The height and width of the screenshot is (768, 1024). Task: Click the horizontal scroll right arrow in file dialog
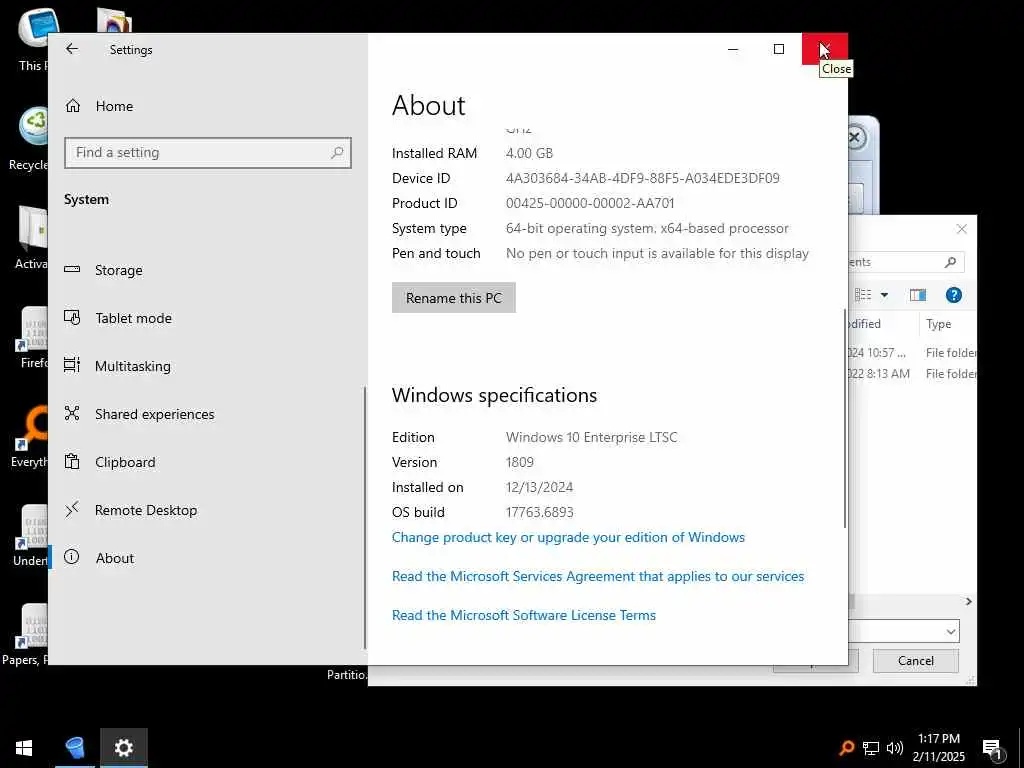pos(968,601)
